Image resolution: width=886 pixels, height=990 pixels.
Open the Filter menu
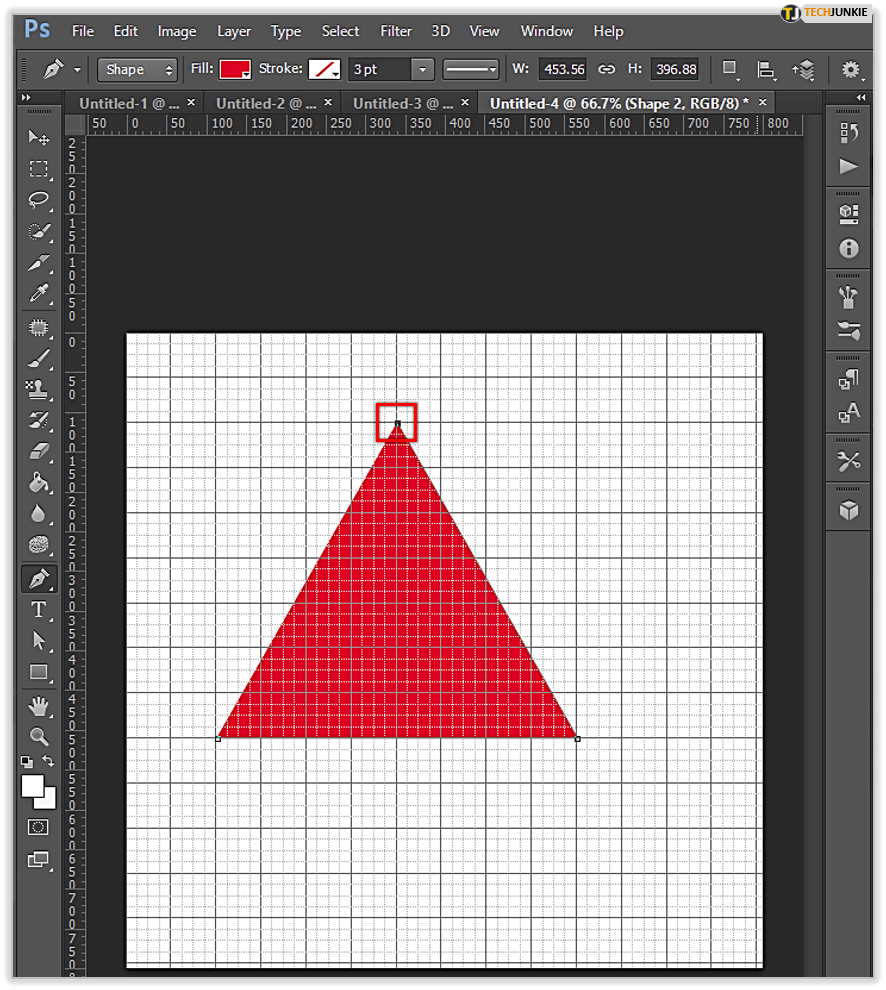pyautogui.click(x=396, y=31)
